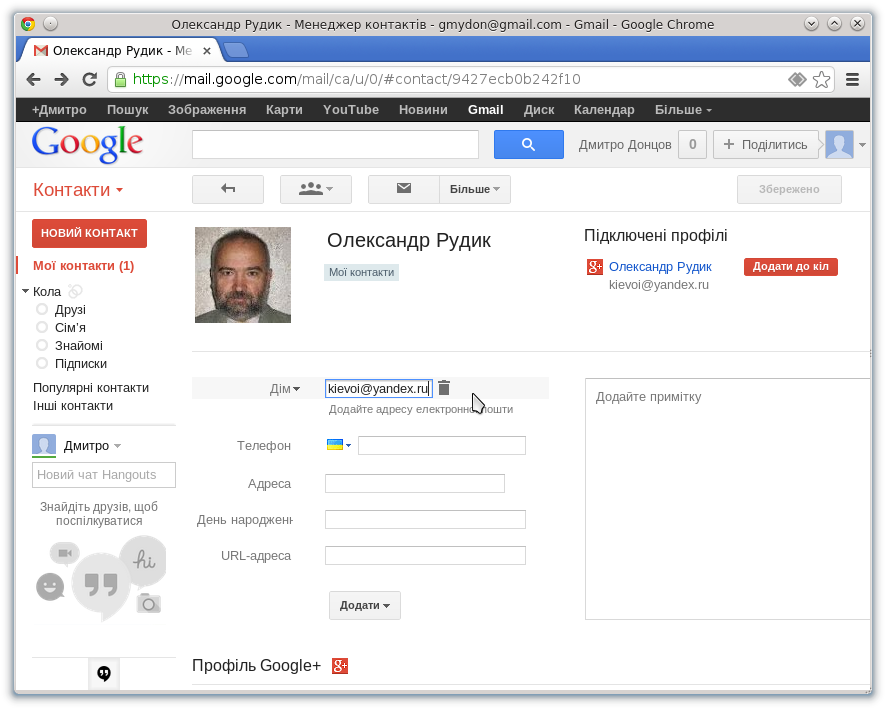
Task: Open Карти in the Google bar
Action: point(284,110)
